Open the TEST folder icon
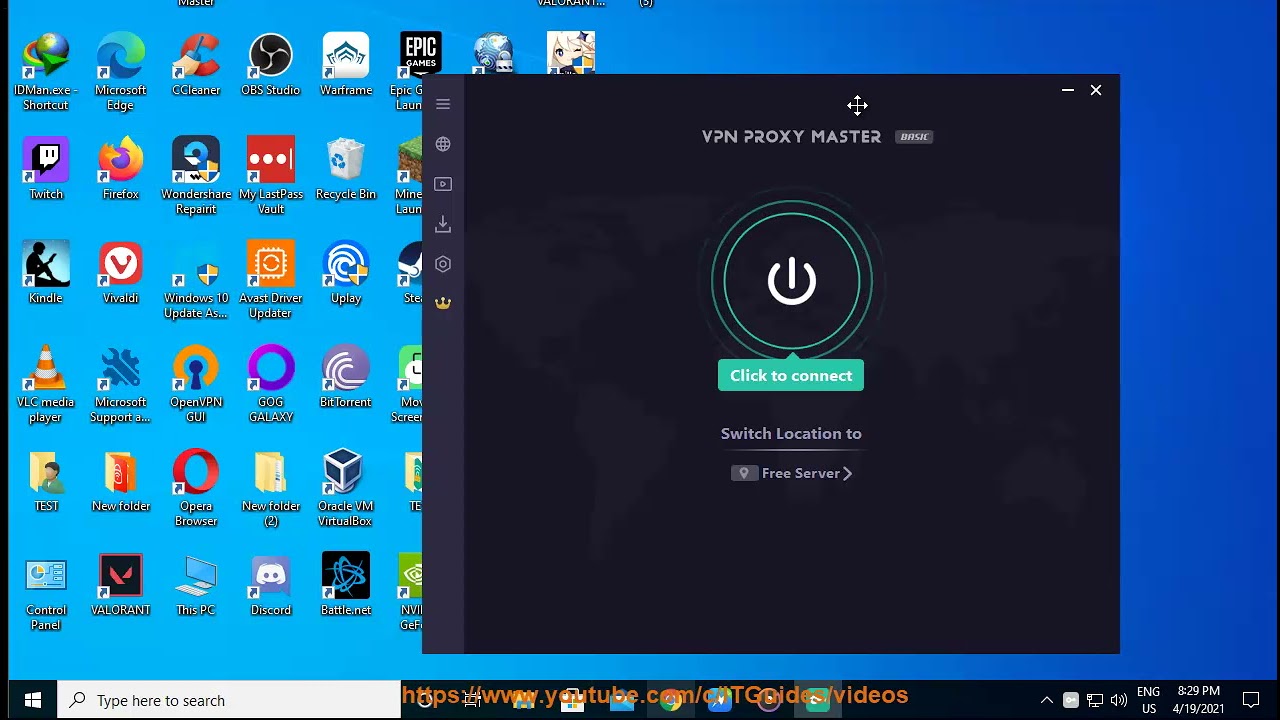The height and width of the screenshot is (720, 1280). 46,481
